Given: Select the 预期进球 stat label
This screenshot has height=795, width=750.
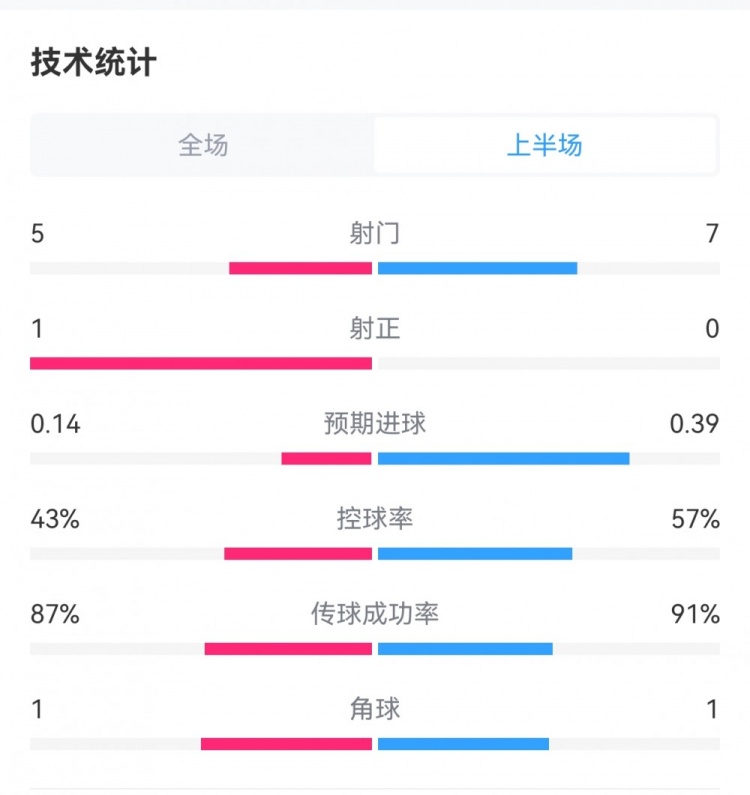Looking at the screenshot, I should [375, 424].
